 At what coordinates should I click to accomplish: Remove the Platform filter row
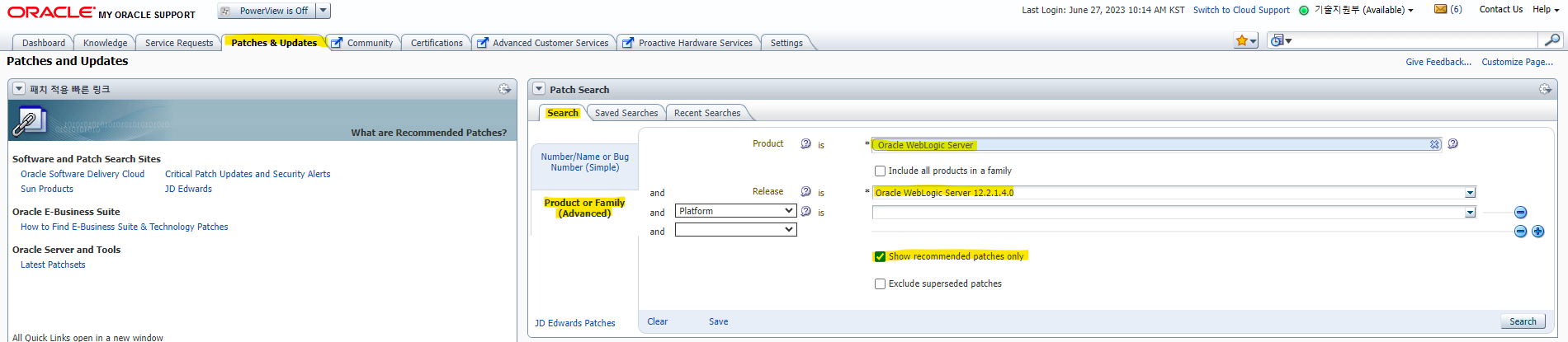[1520, 212]
